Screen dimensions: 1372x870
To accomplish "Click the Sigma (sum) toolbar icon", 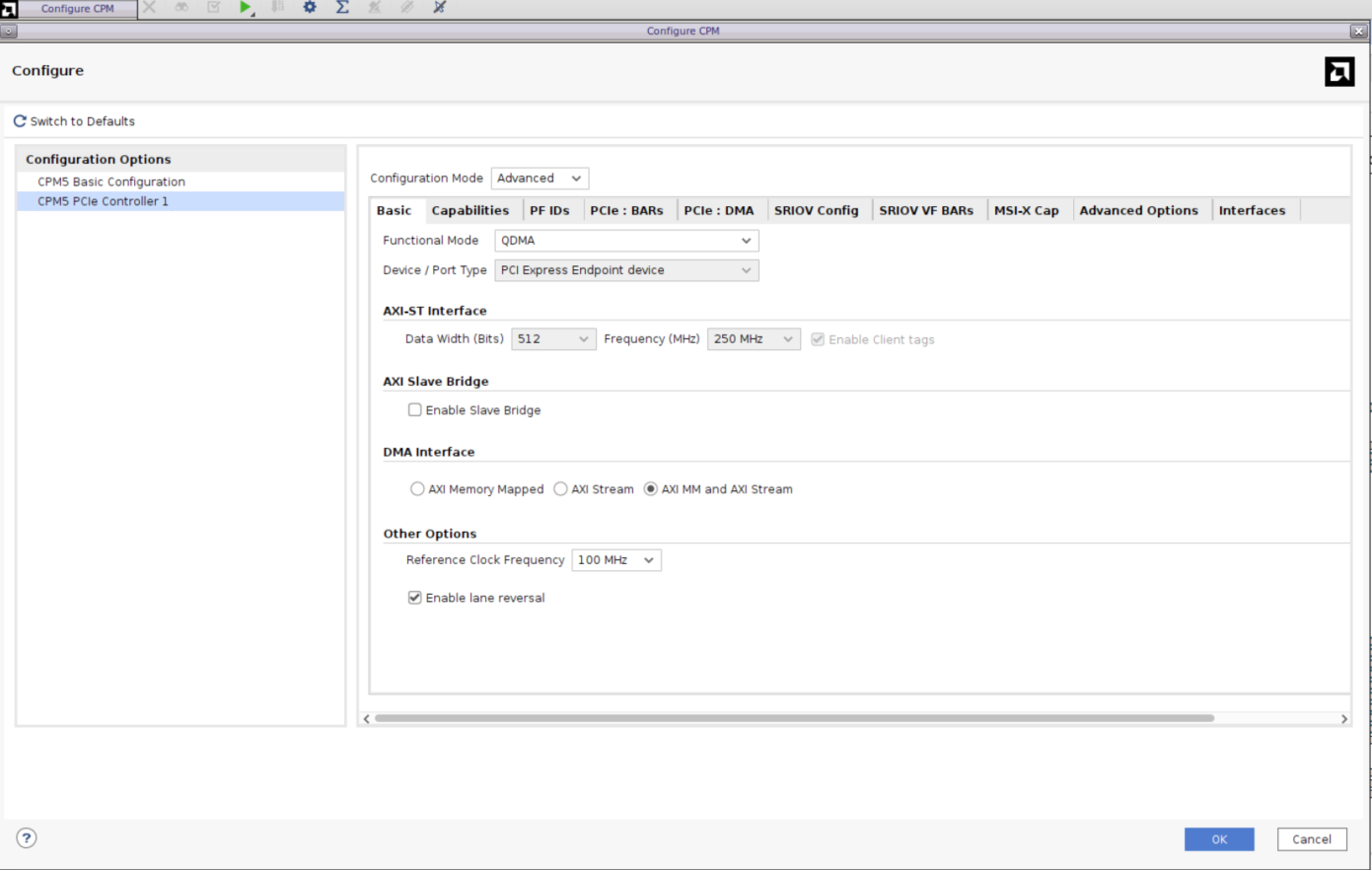I will point(341,8).
